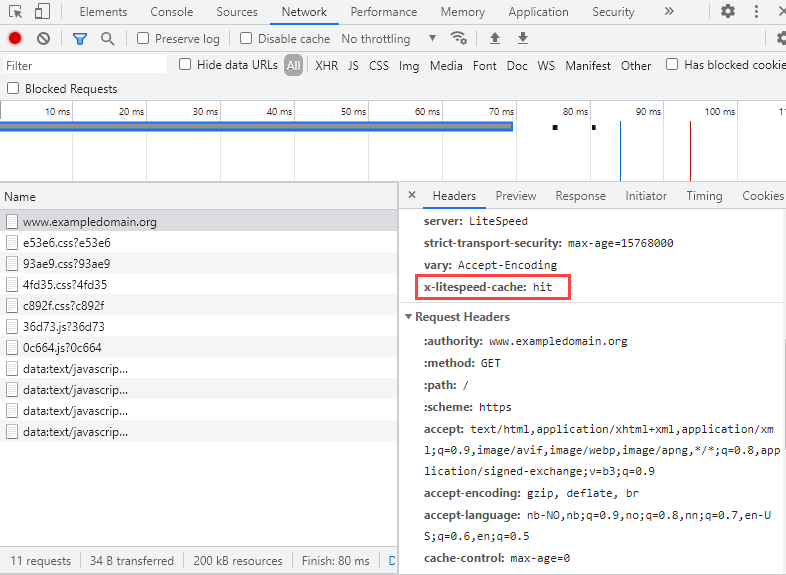The height and width of the screenshot is (575, 786).
Task: Export HAR file with the download arrow
Action: [523, 38]
